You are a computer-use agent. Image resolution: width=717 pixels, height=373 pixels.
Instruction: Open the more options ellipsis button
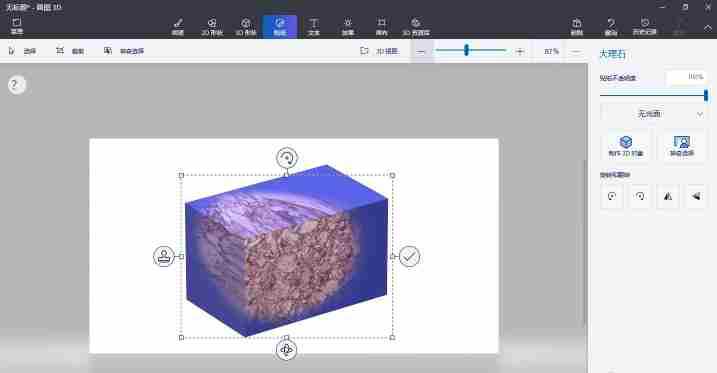pyautogui.click(x=576, y=52)
